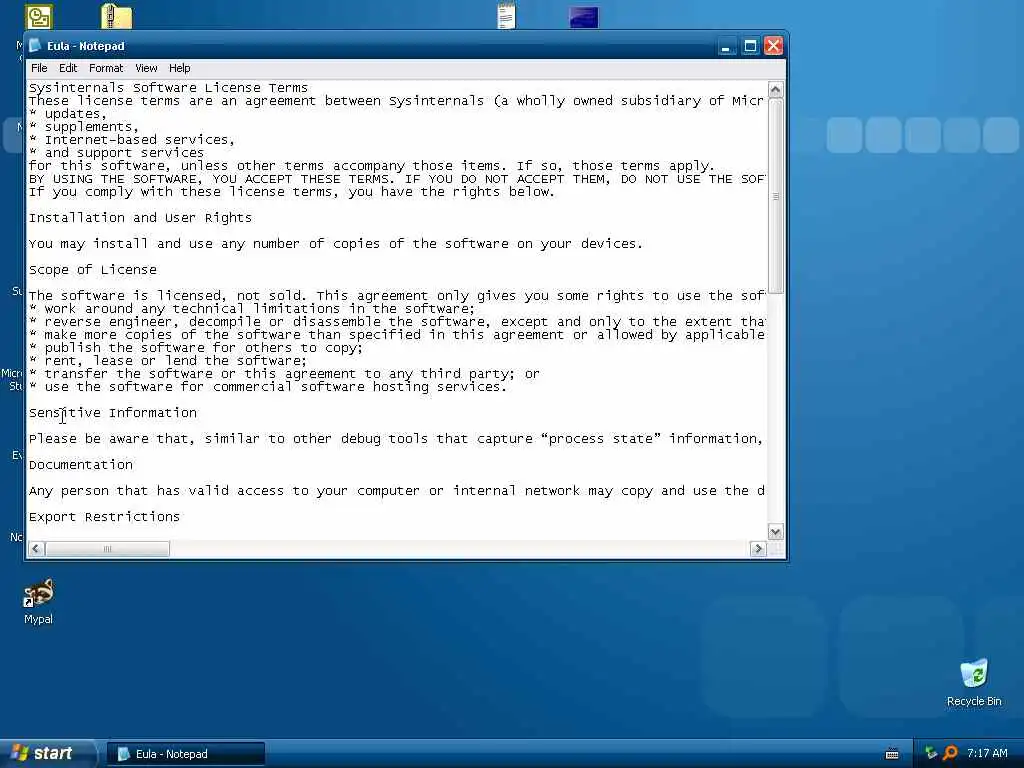Click the 'Documentation' heading

point(81,464)
